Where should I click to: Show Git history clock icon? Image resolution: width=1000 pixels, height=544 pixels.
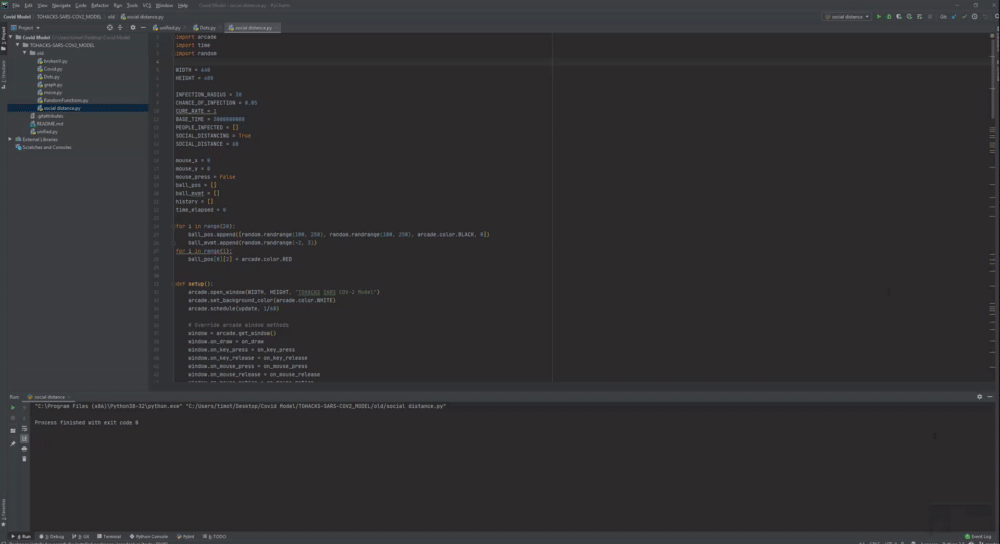974,17
